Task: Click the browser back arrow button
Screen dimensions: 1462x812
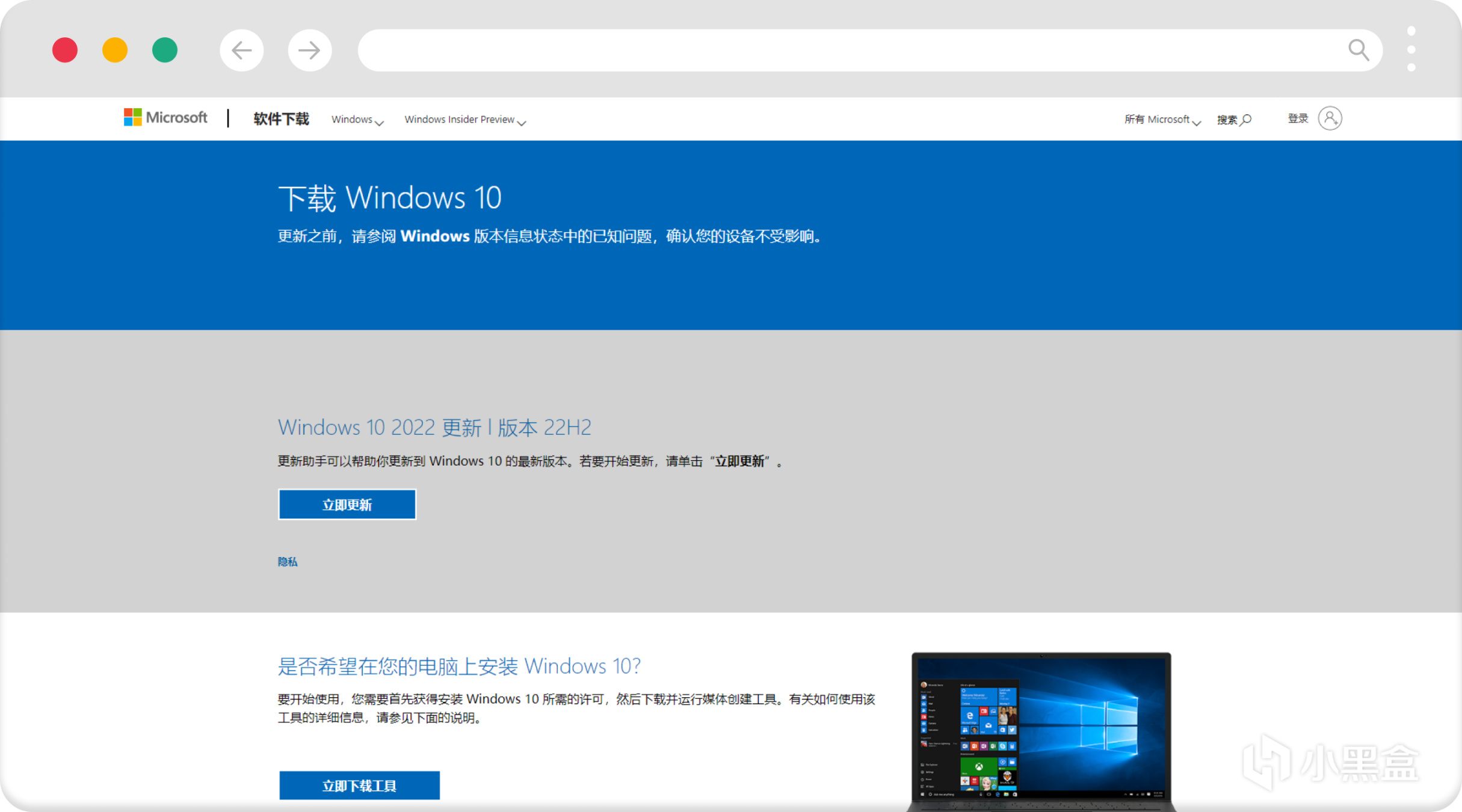Action: 241,50
